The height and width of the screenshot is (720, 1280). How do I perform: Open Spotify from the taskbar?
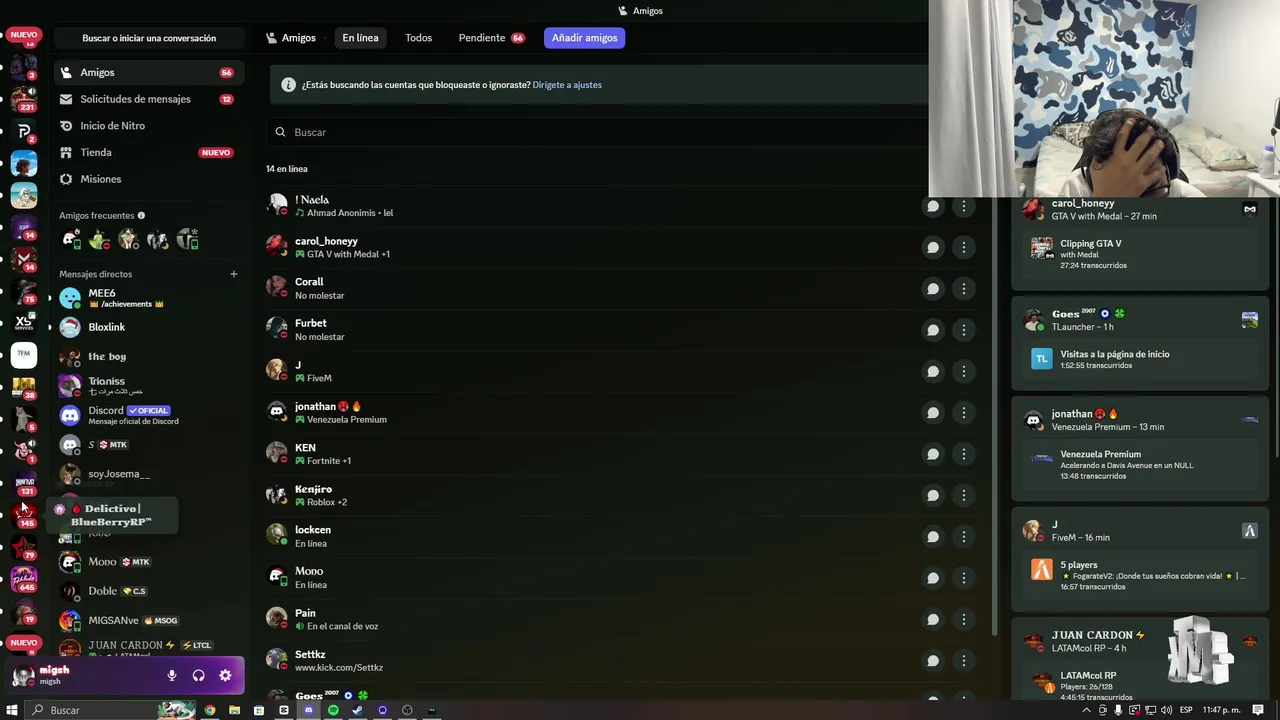tap(333, 710)
